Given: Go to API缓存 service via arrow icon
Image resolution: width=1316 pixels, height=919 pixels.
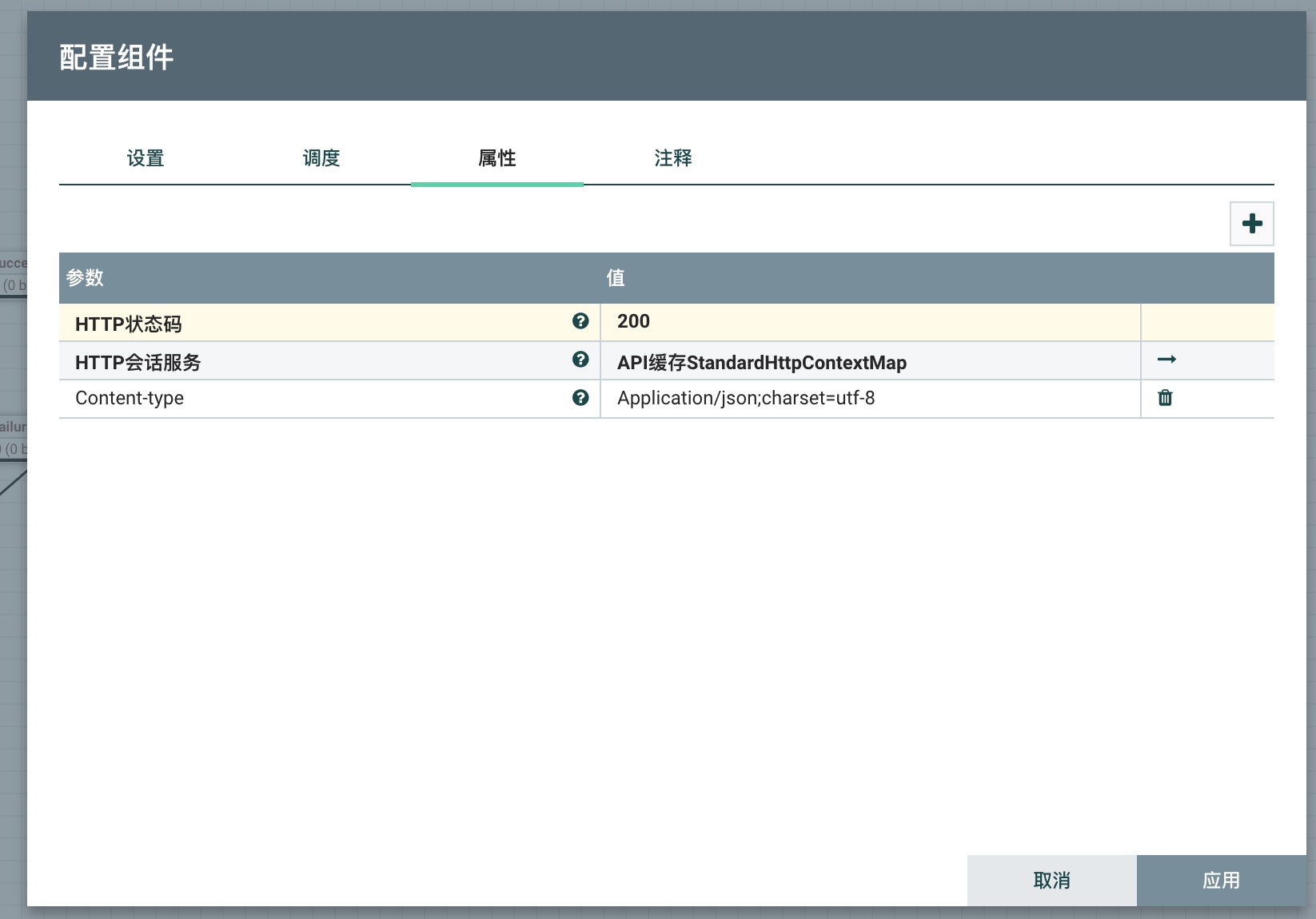Looking at the screenshot, I should point(1166,360).
